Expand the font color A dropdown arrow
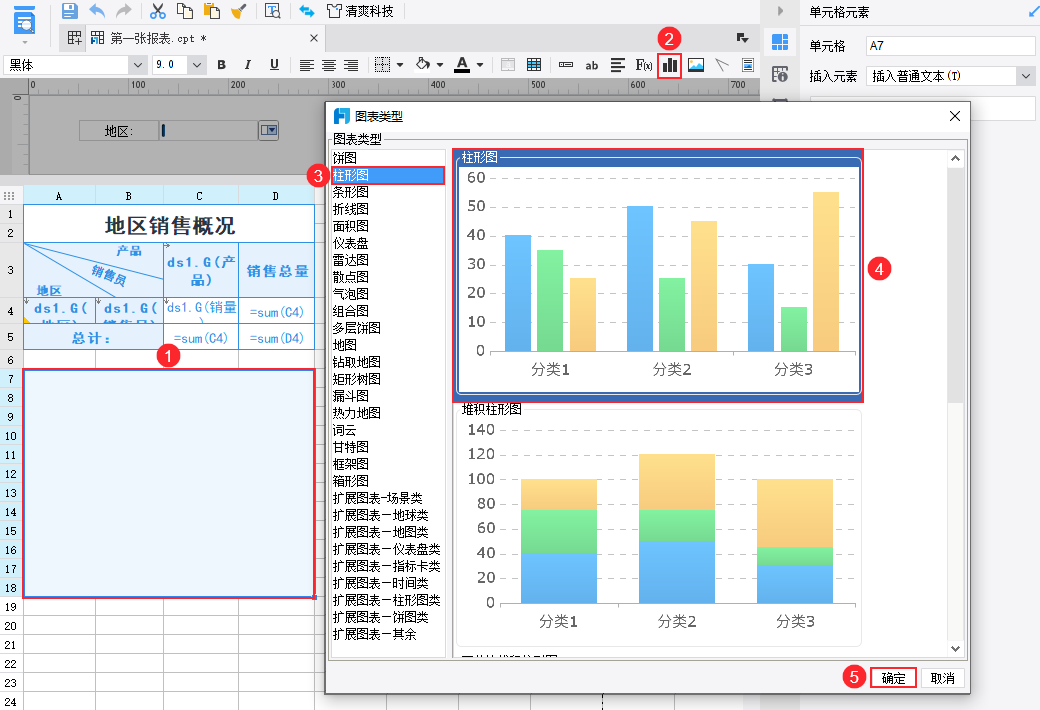 480,65
